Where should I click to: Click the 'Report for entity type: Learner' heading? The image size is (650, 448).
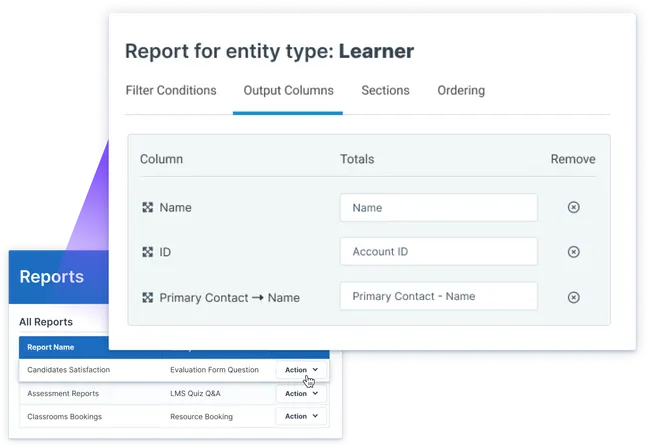(269, 51)
